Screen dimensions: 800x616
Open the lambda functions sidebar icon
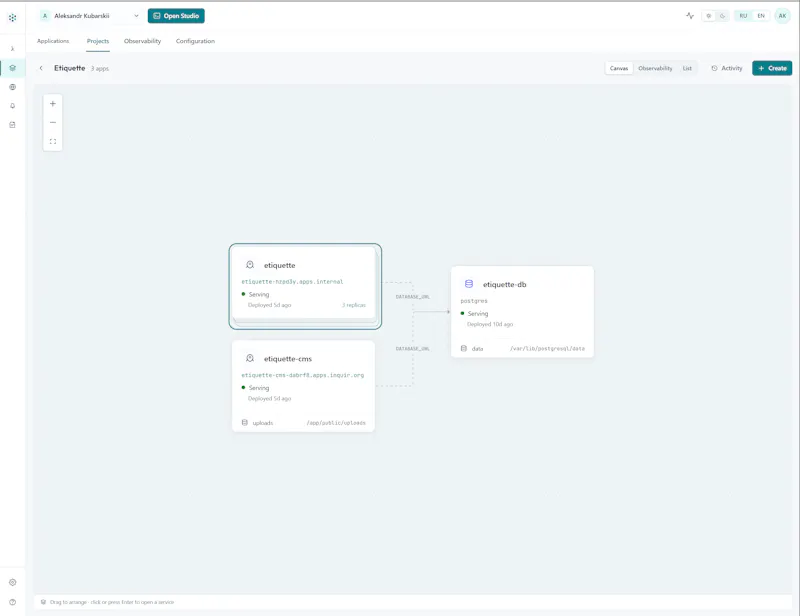click(12, 48)
